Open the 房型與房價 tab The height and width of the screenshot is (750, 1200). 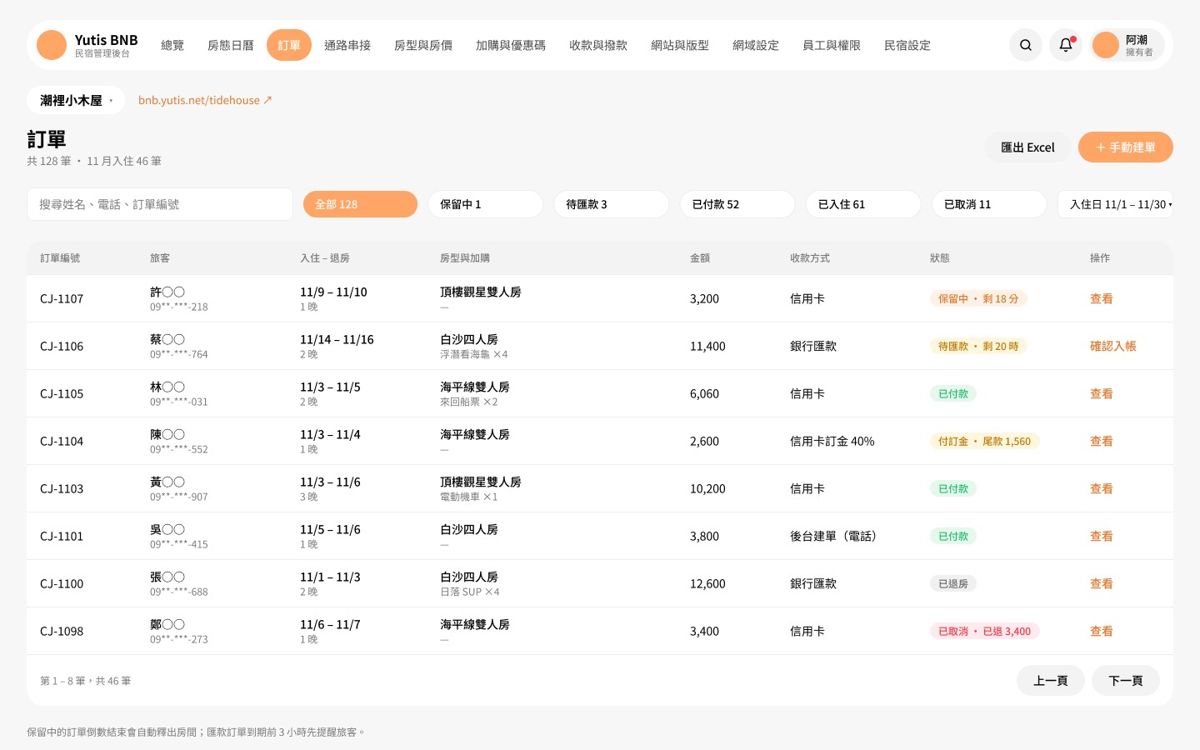pyautogui.click(x=423, y=45)
